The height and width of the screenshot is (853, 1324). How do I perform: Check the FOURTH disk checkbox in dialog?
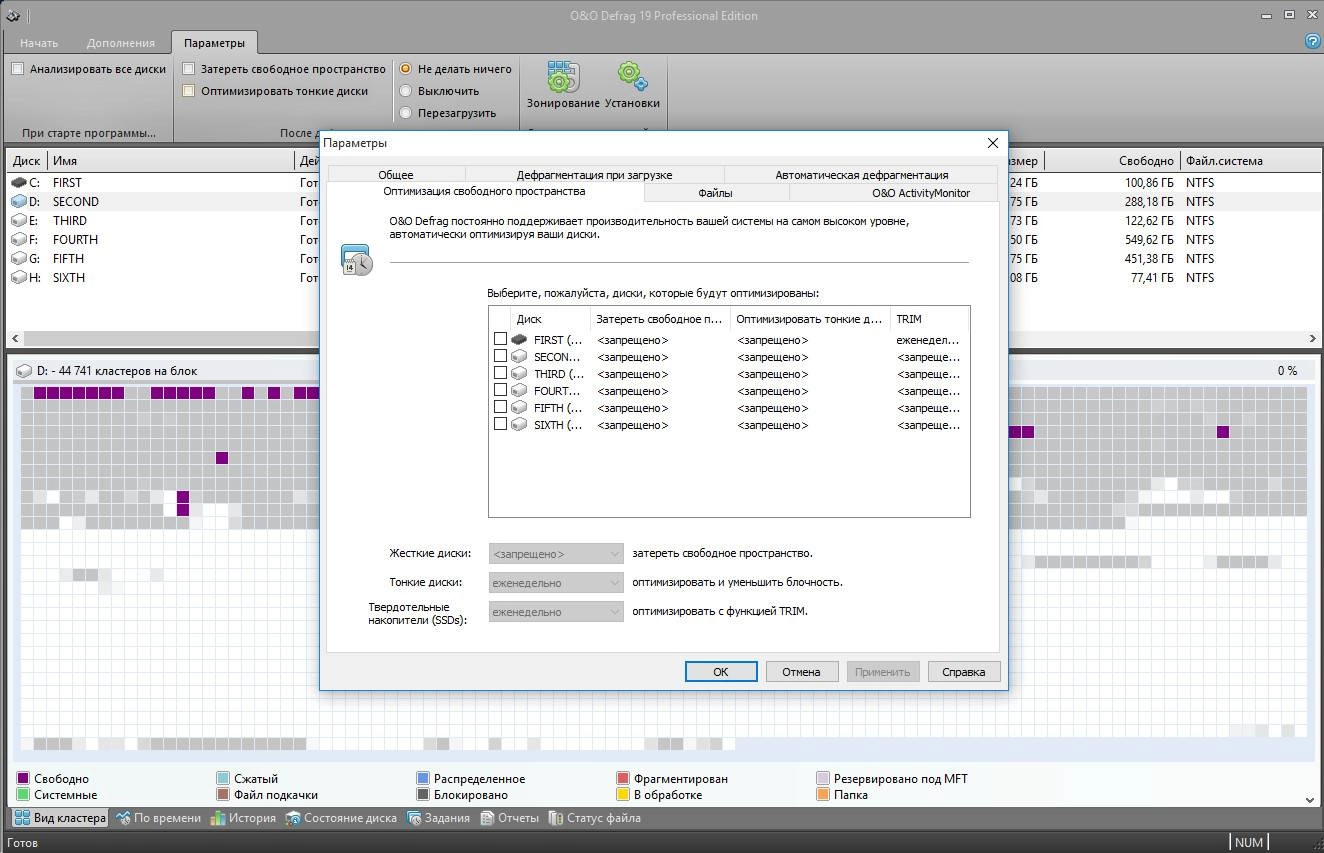click(500, 391)
